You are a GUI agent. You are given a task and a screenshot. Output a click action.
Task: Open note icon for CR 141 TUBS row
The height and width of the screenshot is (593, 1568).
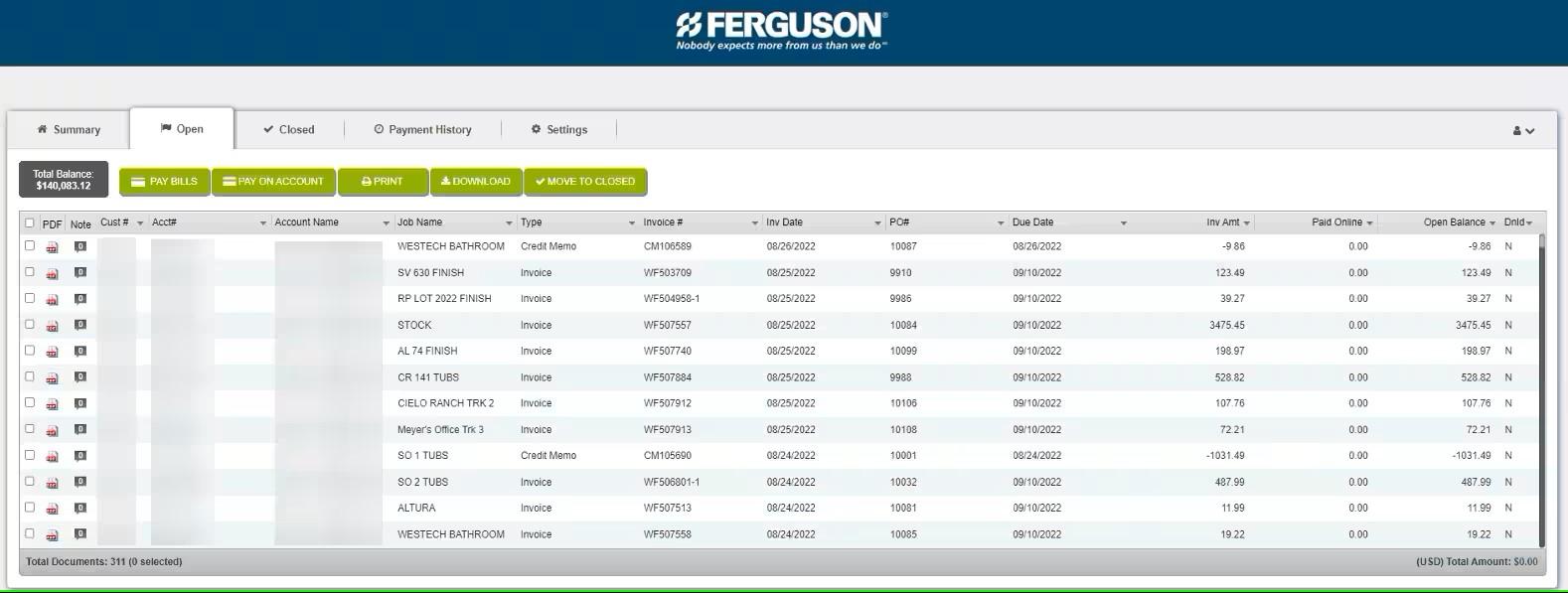point(80,377)
